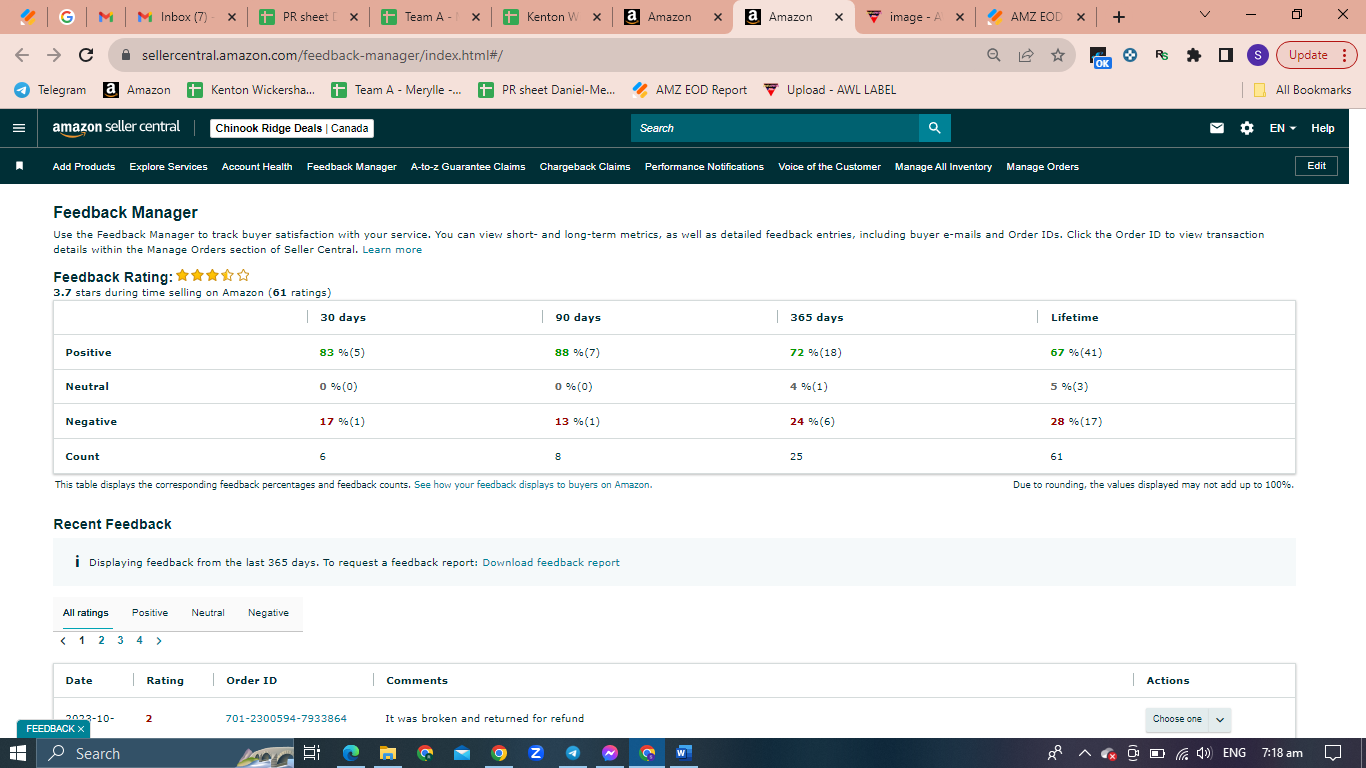Open the Chrome profile avatar S
Image resolution: width=1366 pixels, height=768 pixels.
pyautogui.click(x=1258, y=56)
